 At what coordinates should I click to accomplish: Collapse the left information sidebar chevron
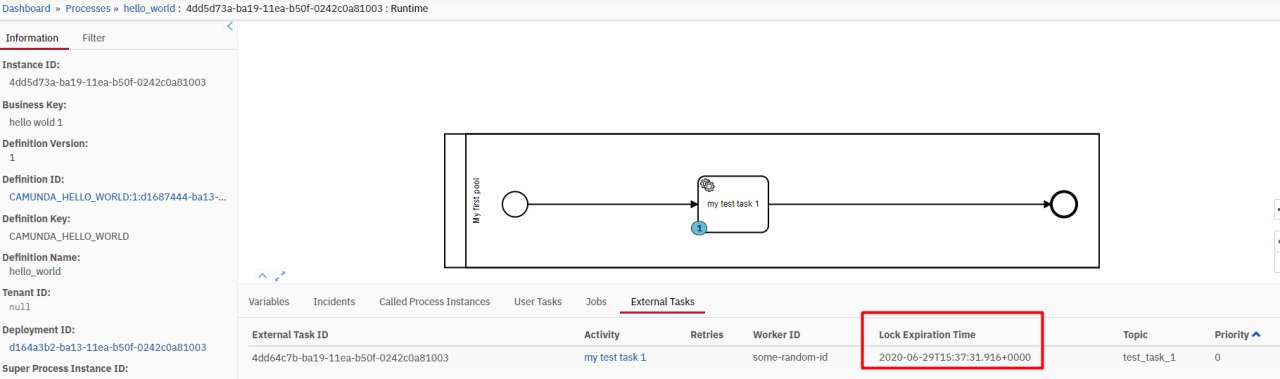coord(231,26)
